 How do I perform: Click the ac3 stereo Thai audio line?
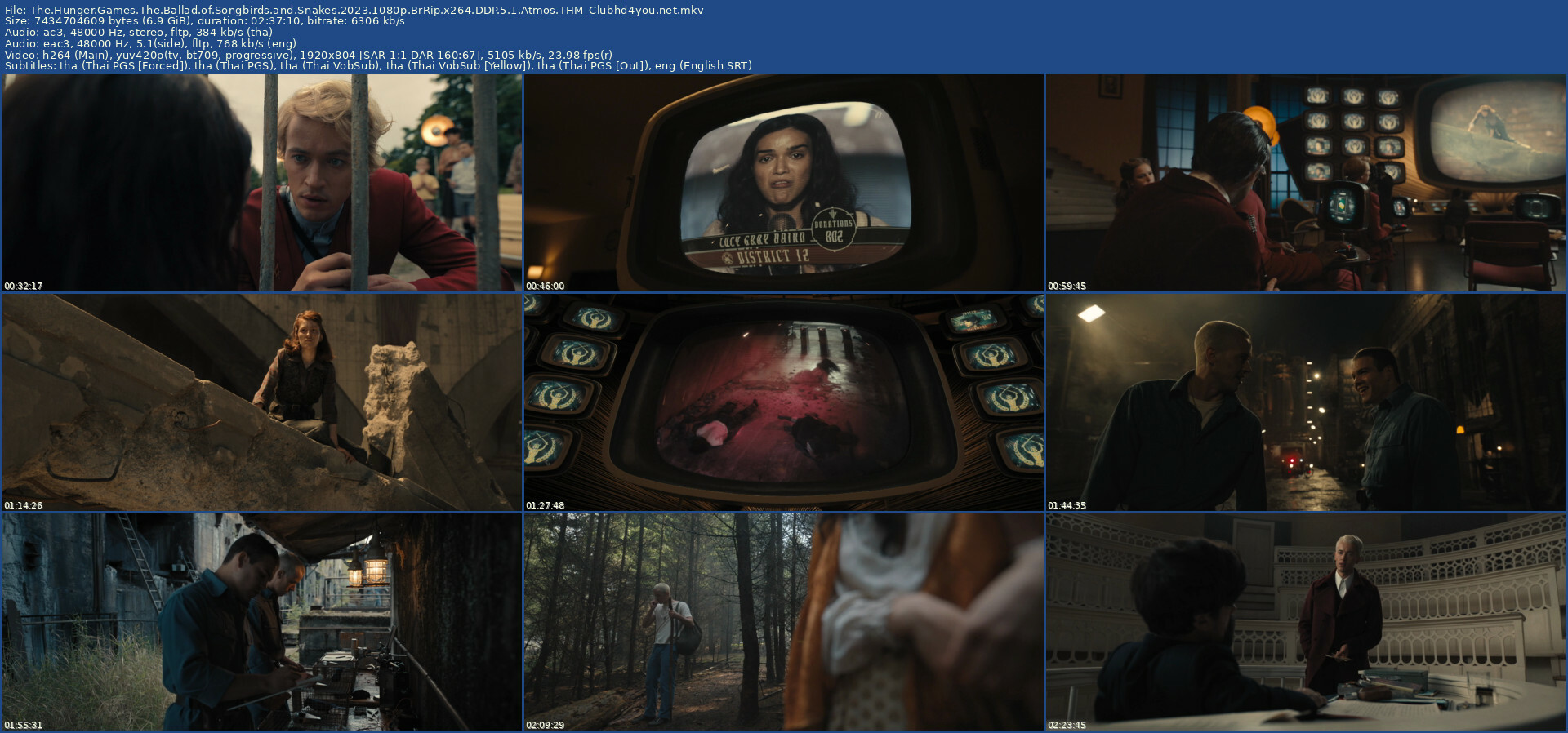pos(138,33)
